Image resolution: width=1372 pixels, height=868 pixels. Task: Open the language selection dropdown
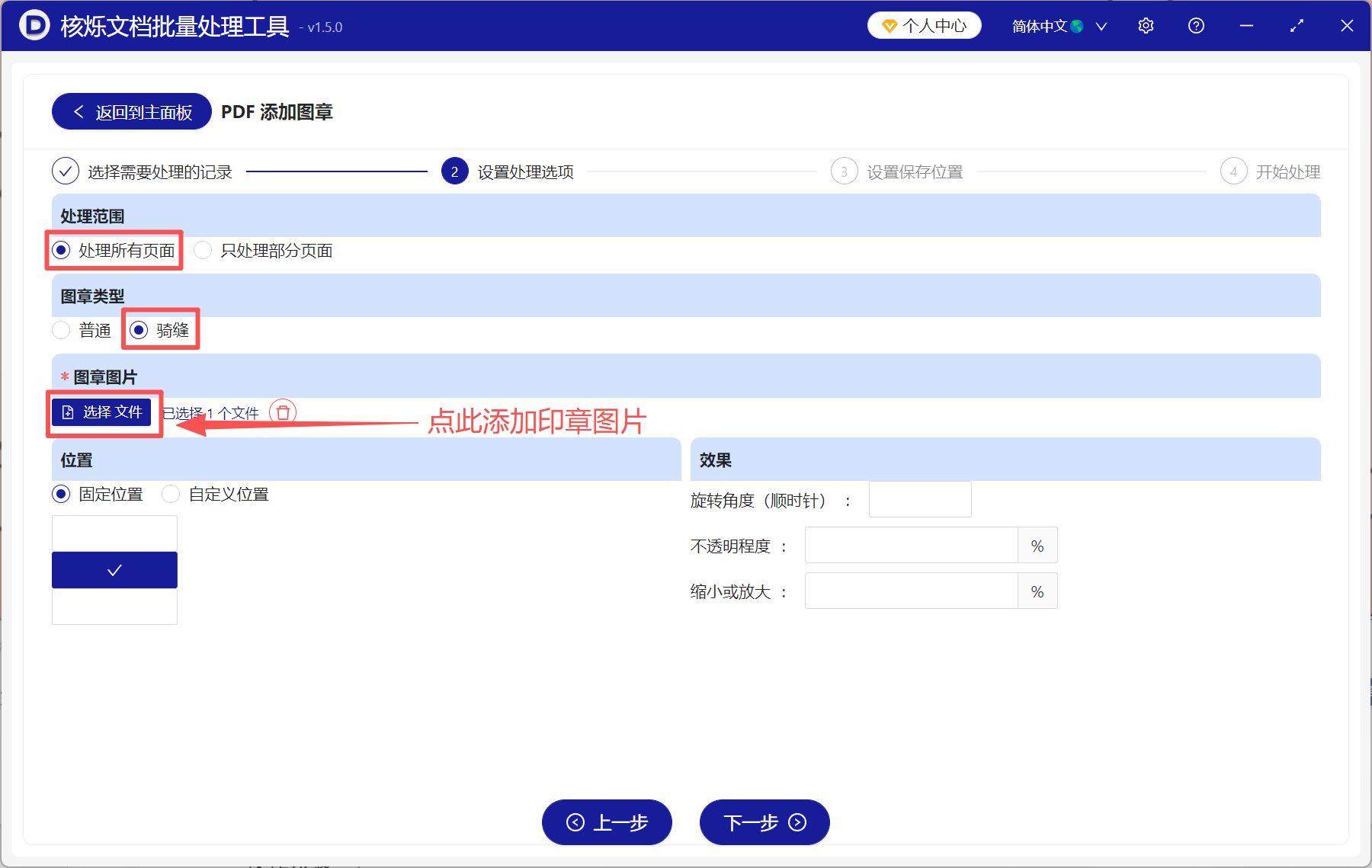[1101, 25]
